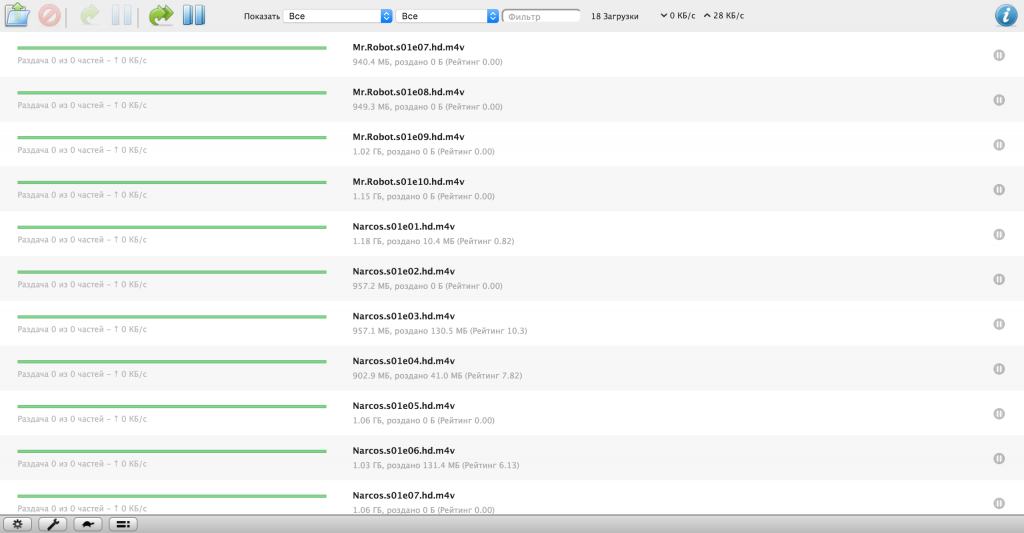
Task: Pause Narcos.s01e05.hd.m4v torrent
Action: (999, 413)
